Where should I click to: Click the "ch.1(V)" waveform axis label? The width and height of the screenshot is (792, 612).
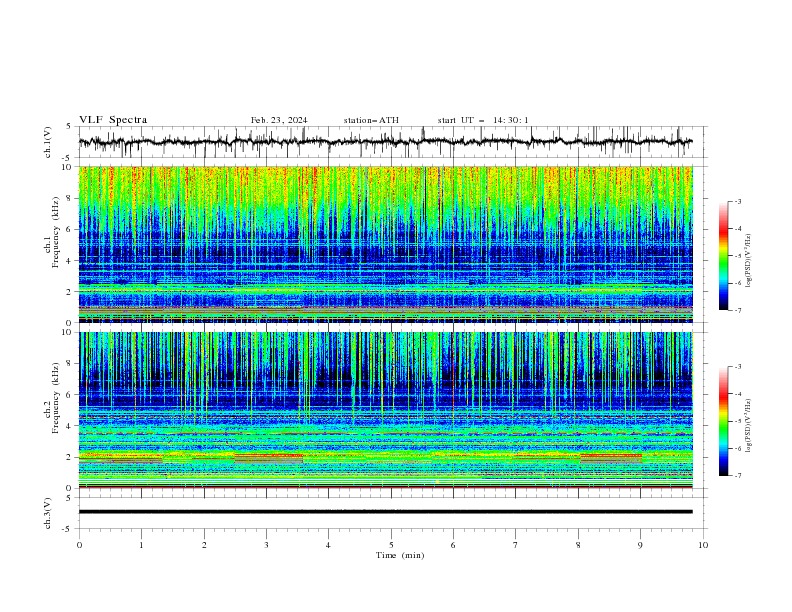click(48, 142)
